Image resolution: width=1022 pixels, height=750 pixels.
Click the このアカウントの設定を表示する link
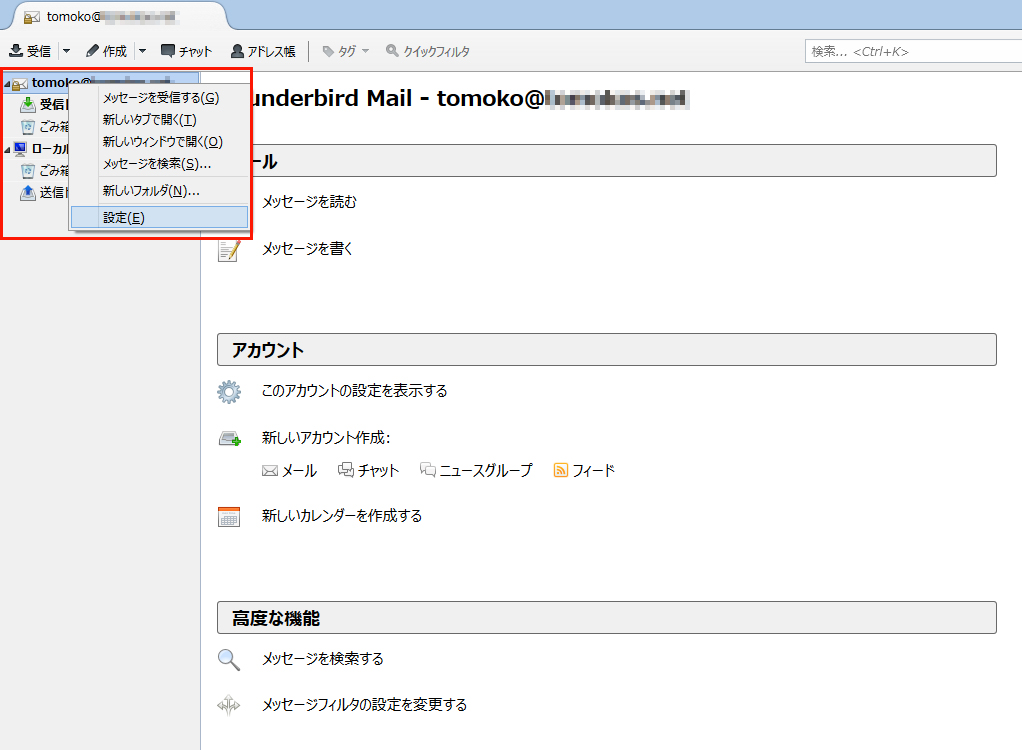point(355,391)
